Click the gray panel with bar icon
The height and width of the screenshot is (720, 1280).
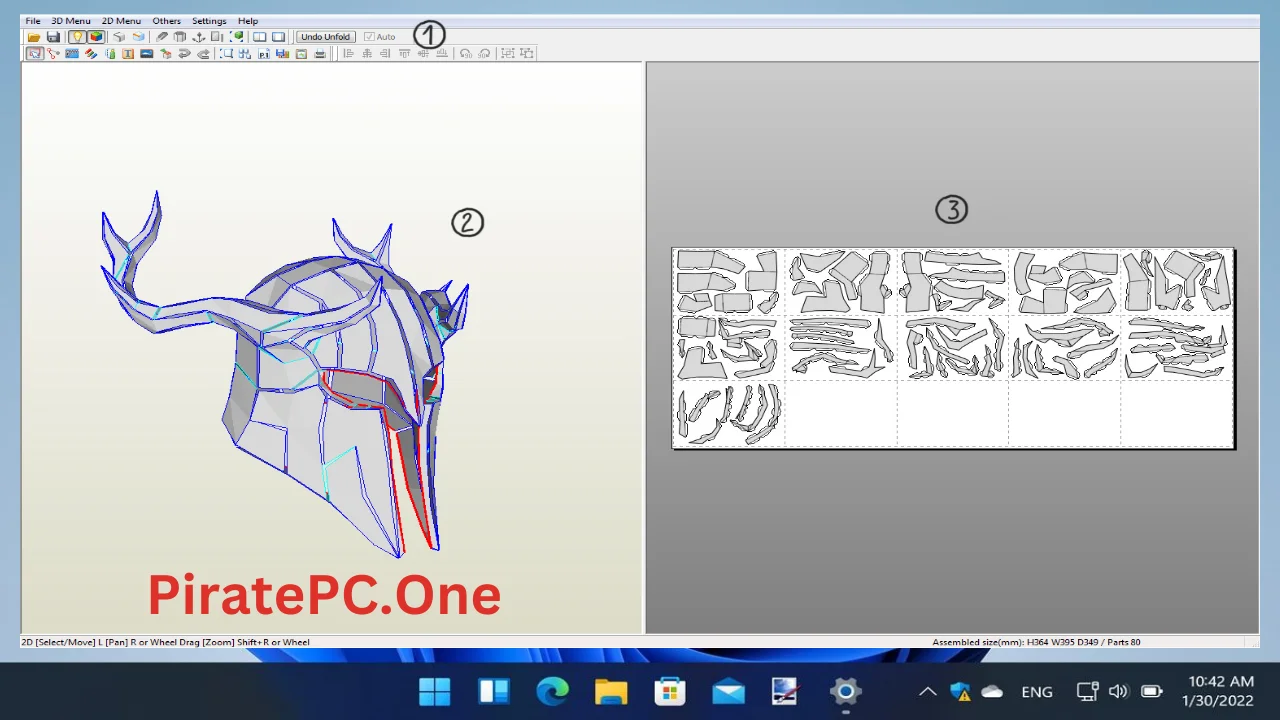tap(217, 37)
